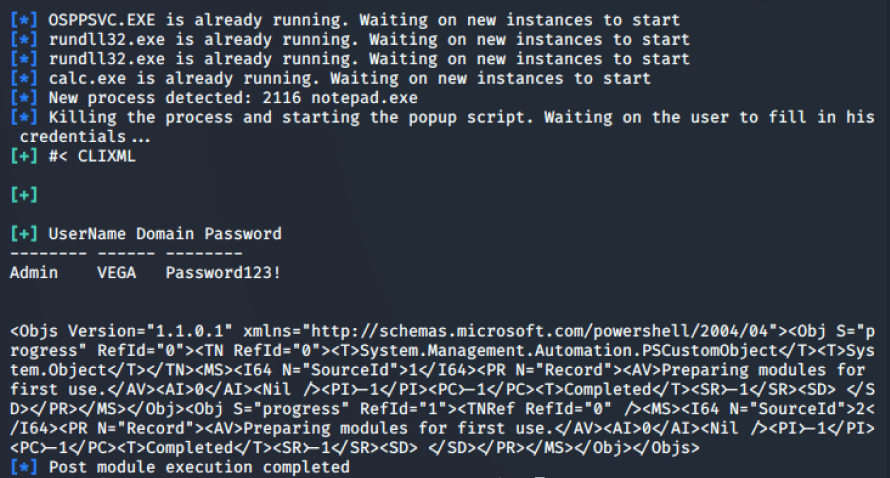This screenshot has width=890, height=478.
Task: Click the Domain column header
Action: [165, 234]
